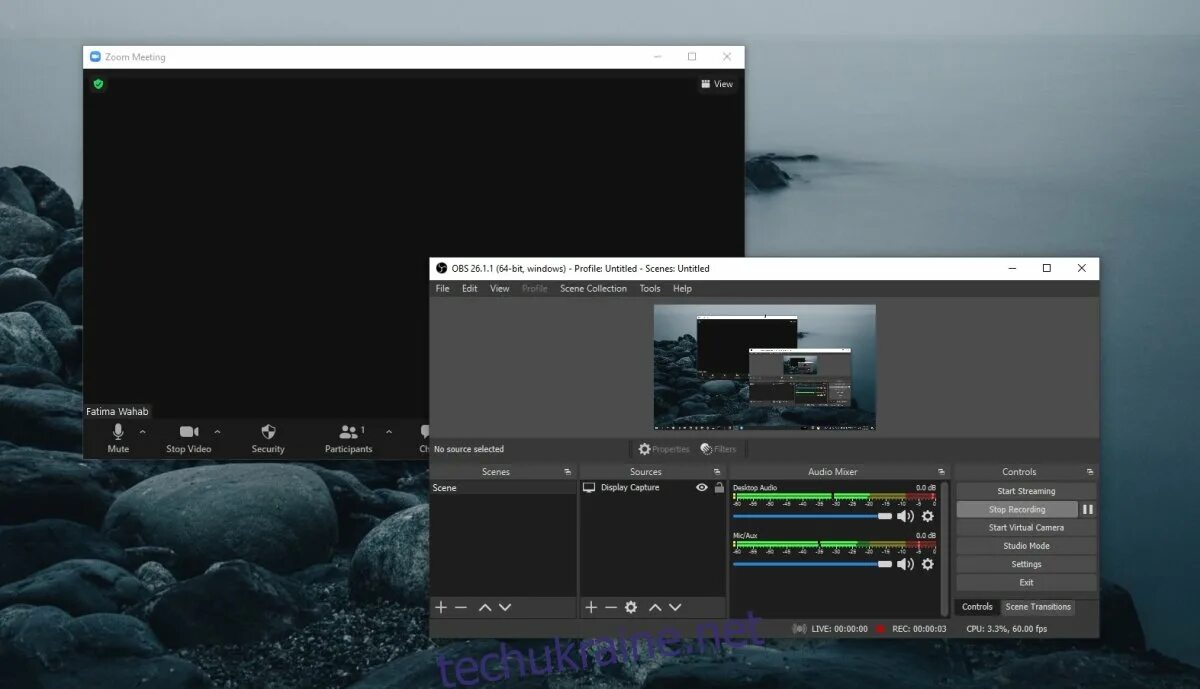Open the Scene Collection menu in OBS
The image size is (1200, 689).
click(593, 288)
